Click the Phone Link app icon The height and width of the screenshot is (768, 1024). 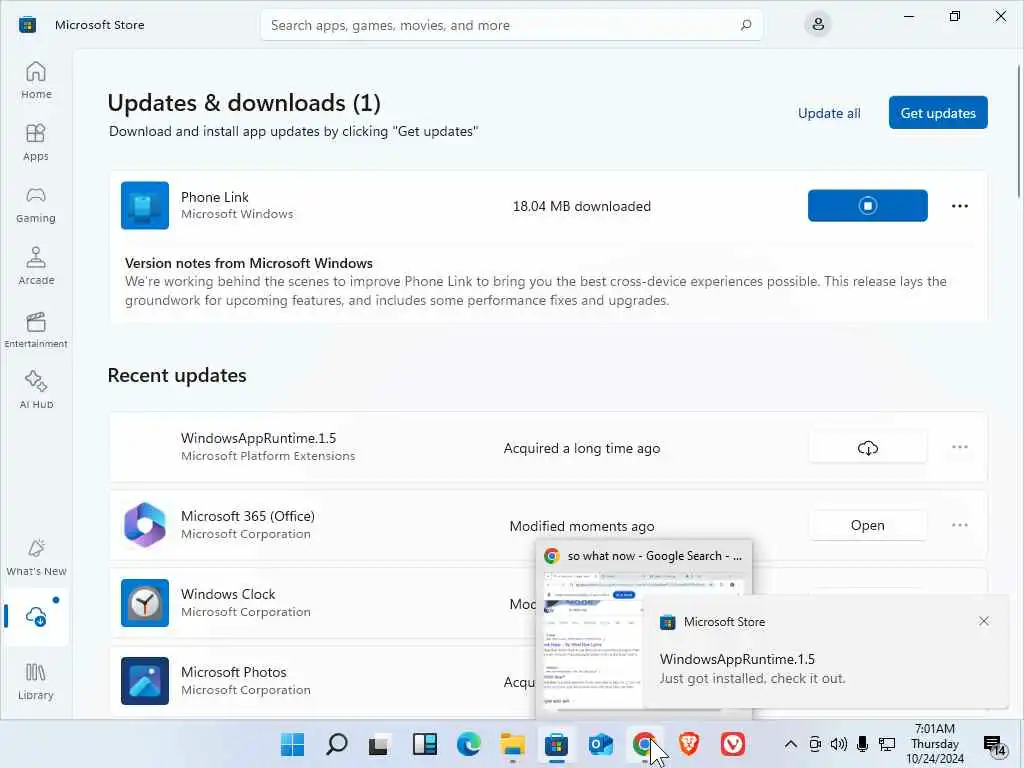click(145, 206)
